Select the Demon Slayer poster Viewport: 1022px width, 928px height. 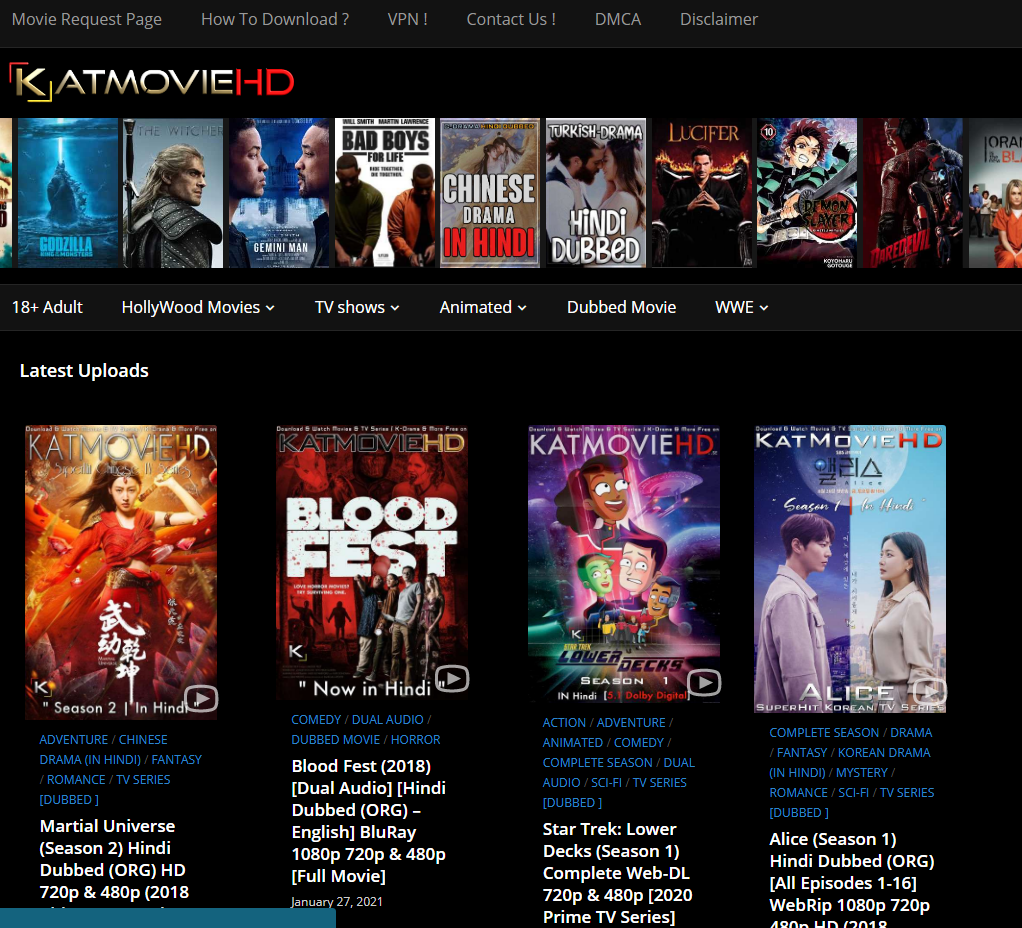pos(807,193)
